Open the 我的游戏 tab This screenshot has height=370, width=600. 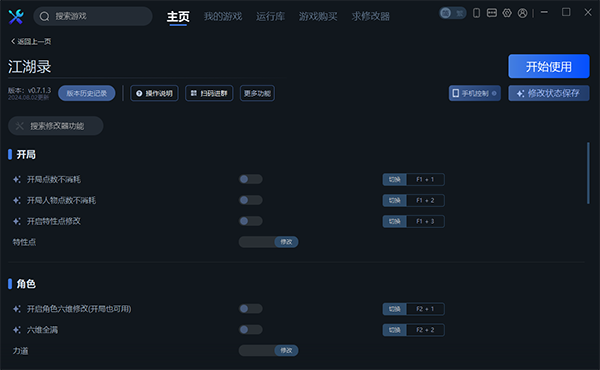pos(223,16)
